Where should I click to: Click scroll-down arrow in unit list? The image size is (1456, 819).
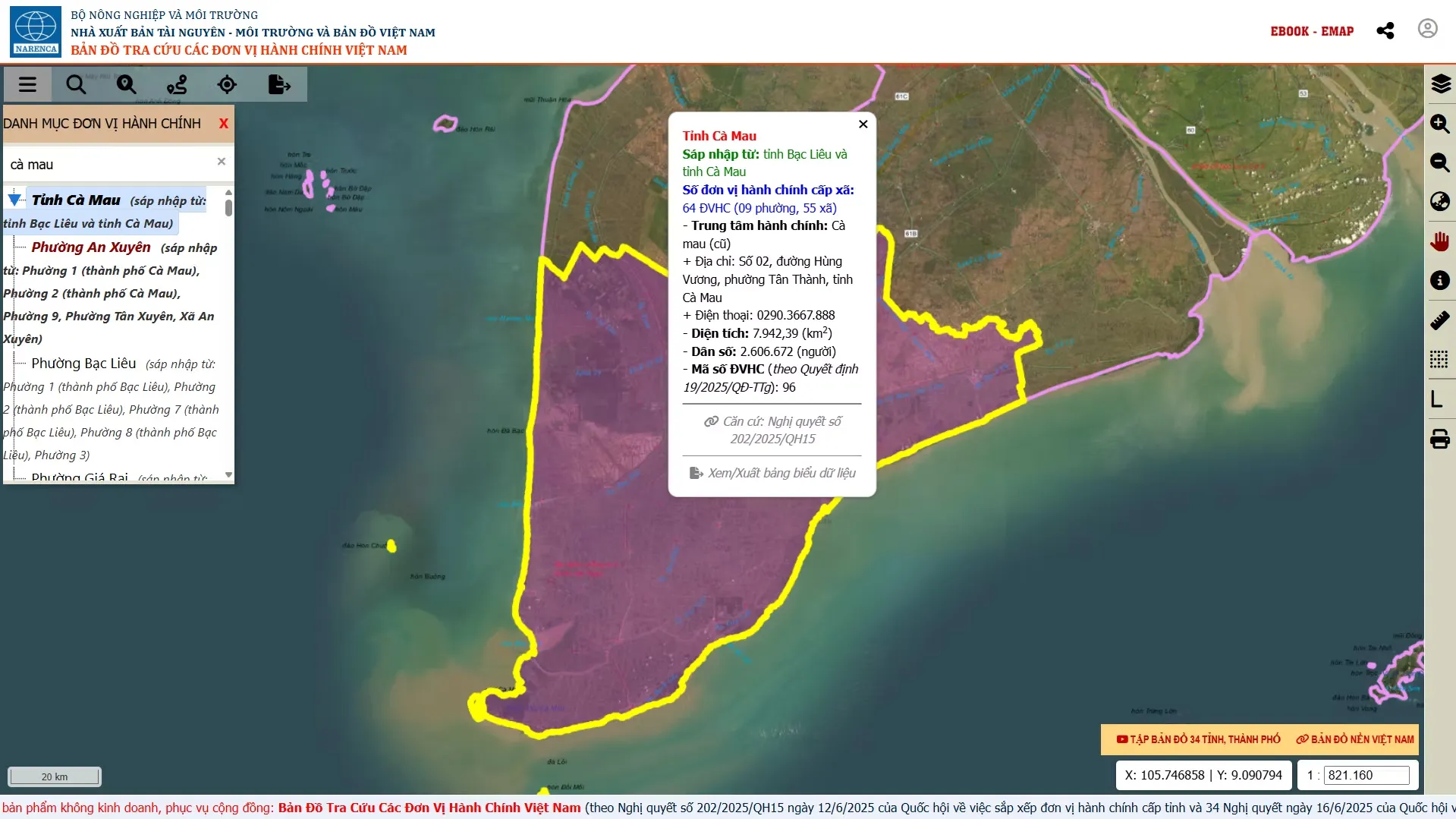(228, 475)
